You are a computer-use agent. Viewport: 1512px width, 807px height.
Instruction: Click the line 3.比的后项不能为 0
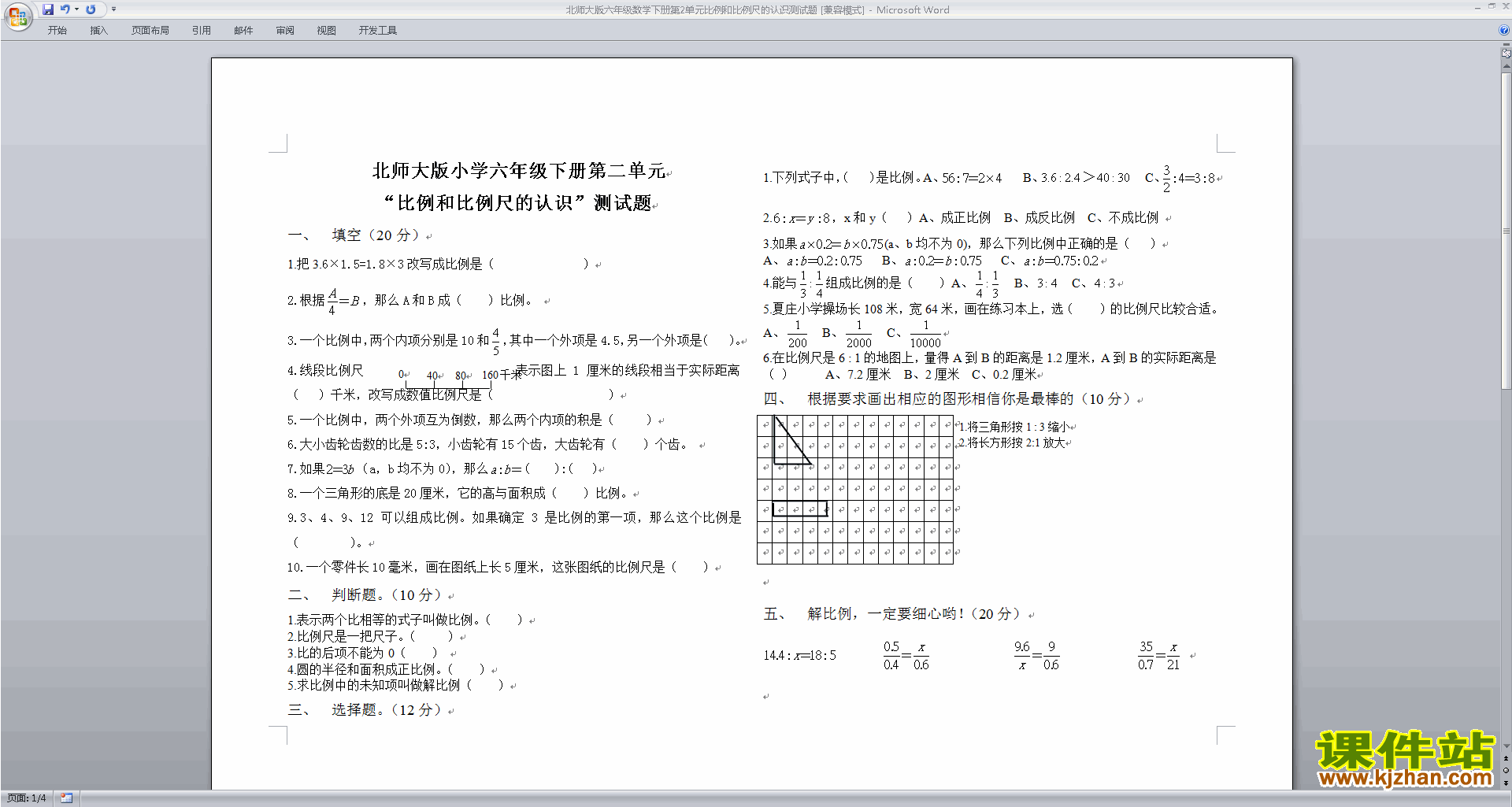362,653
